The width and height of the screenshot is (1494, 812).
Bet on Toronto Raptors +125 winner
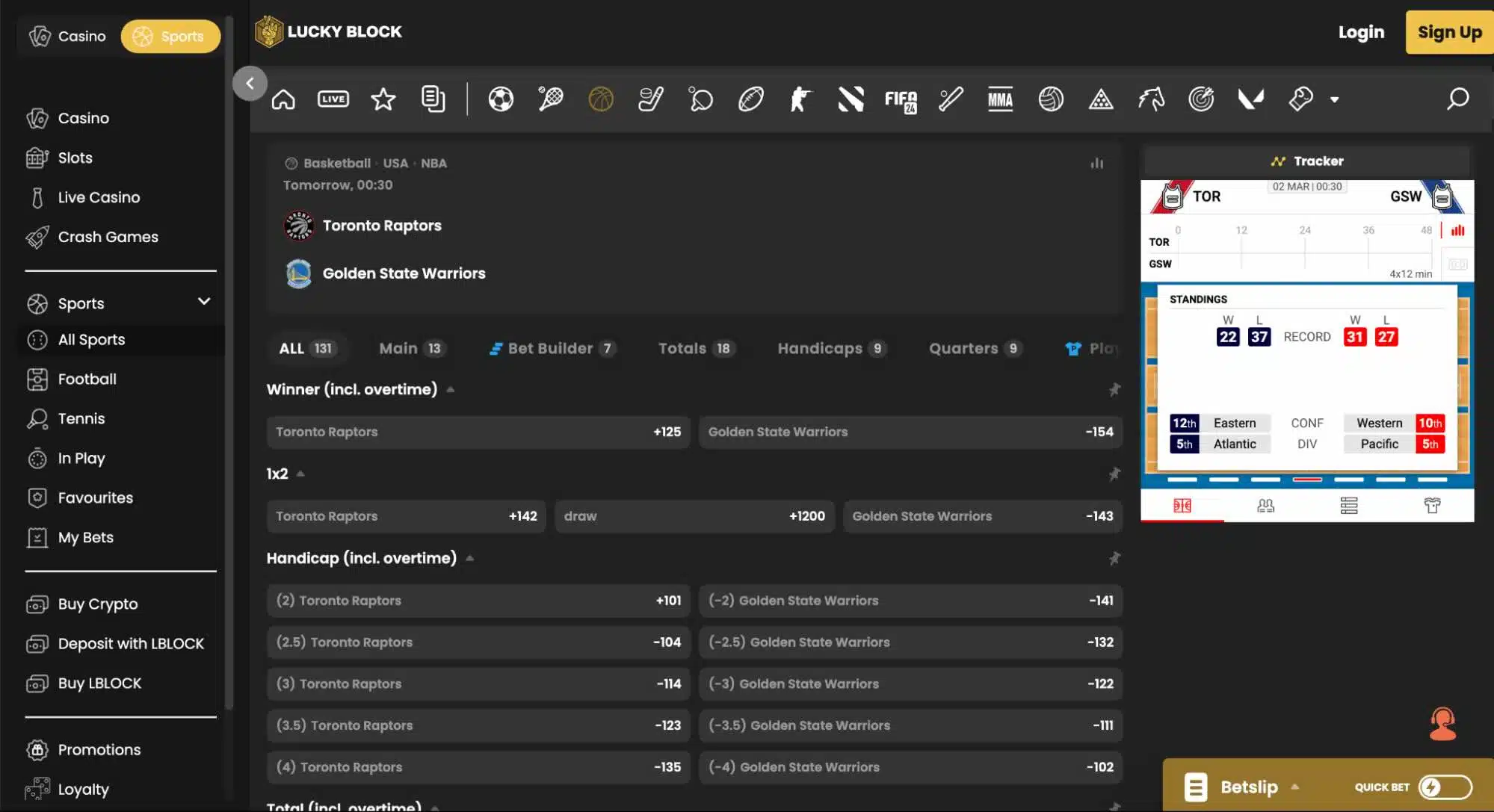click(478, 432)
